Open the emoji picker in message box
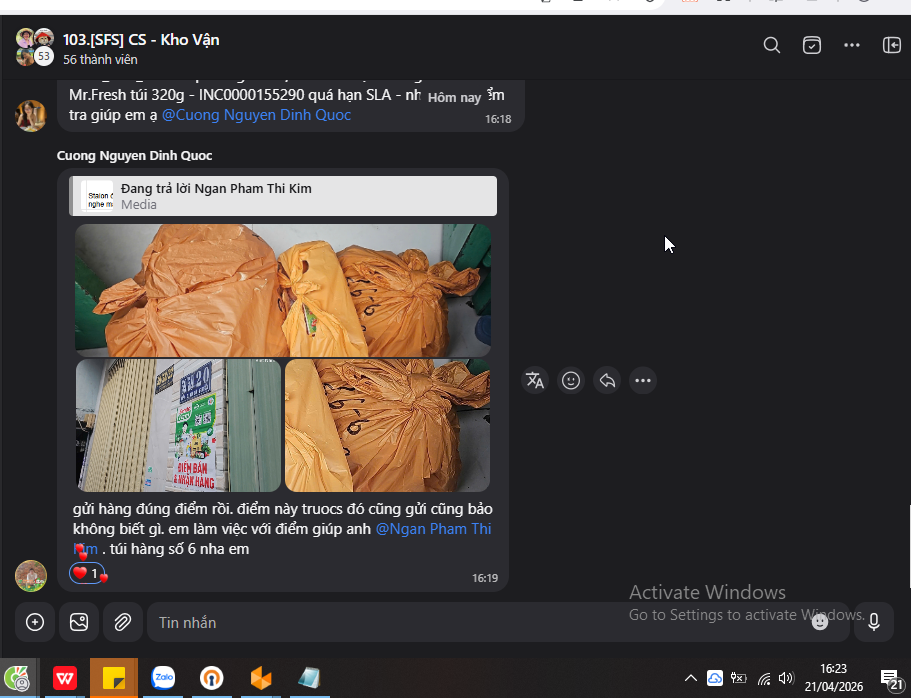The image size is (911, 698). pyautogui.click(x=820, y=622)
